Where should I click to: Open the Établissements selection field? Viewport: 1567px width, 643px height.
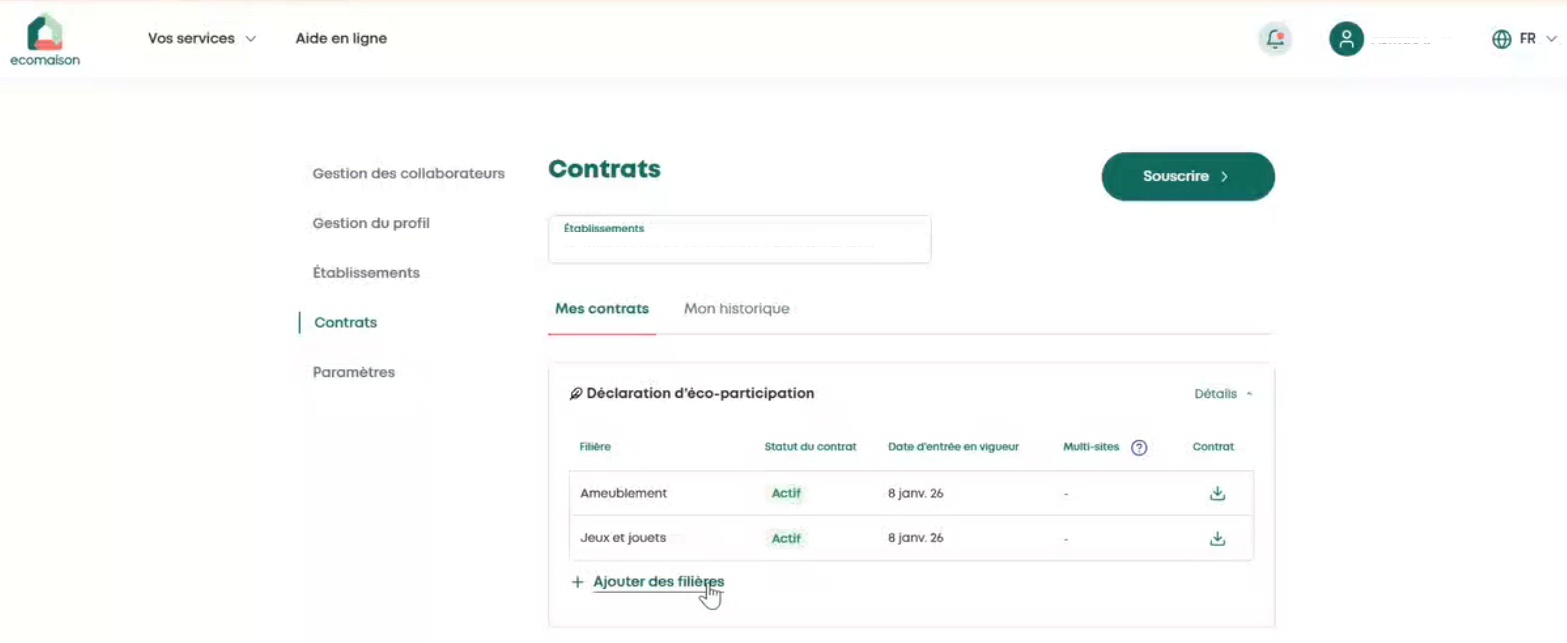click(x=739, y=239)
